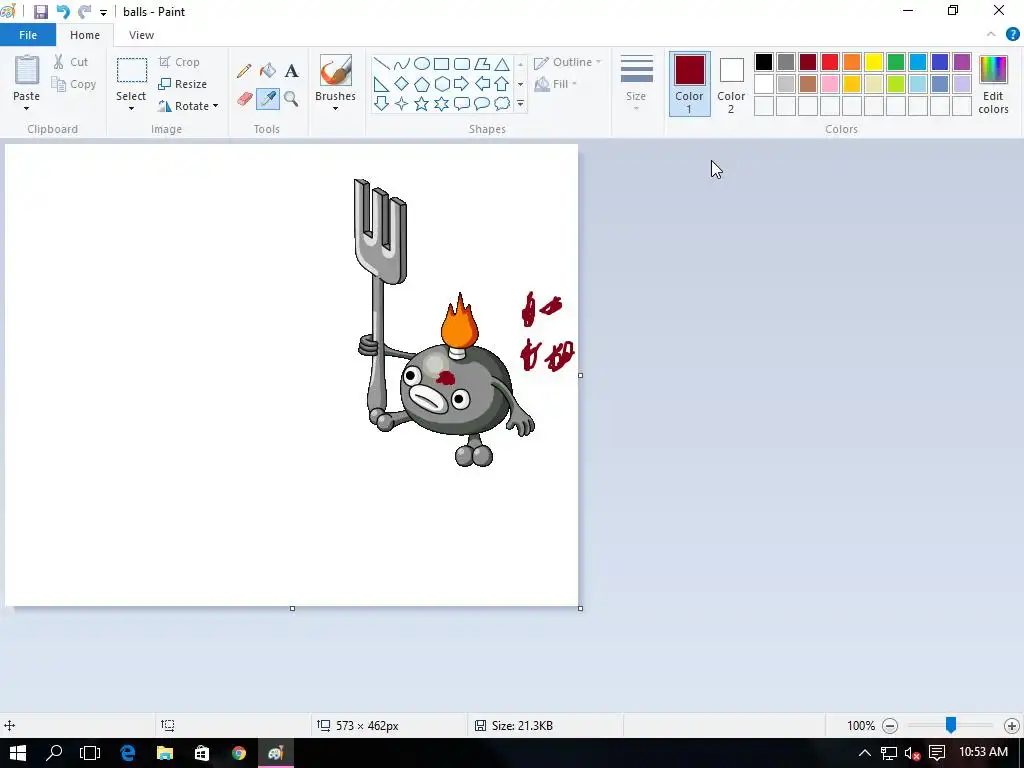Click the Cut button
Image resolution: width=1024 pixels, height=768 pixels.
[x=71, y=62]
